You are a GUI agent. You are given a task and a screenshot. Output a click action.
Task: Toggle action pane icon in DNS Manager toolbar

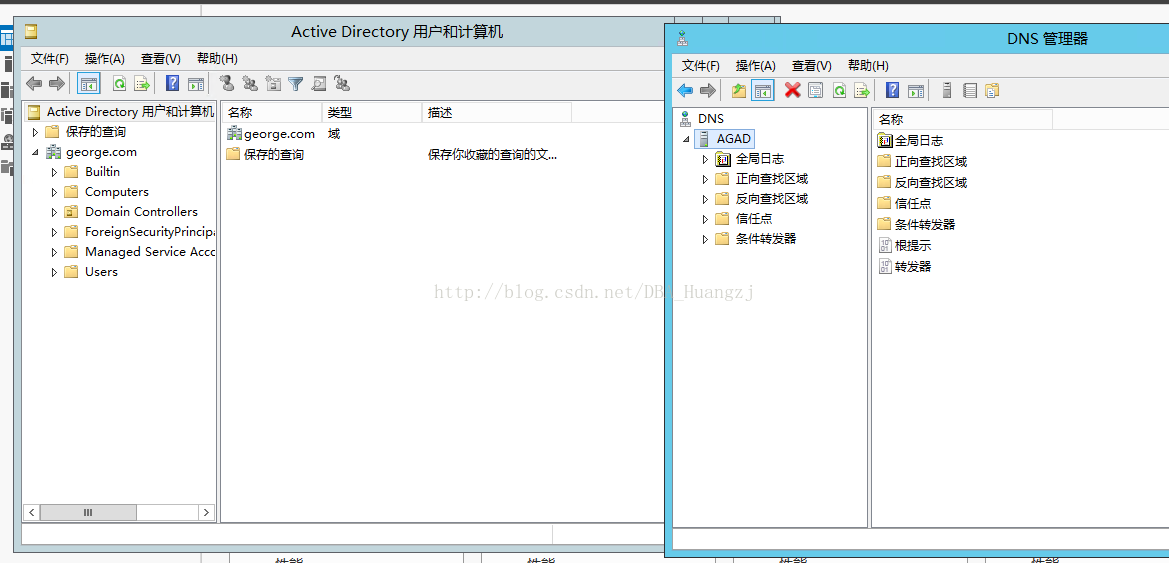916,90
